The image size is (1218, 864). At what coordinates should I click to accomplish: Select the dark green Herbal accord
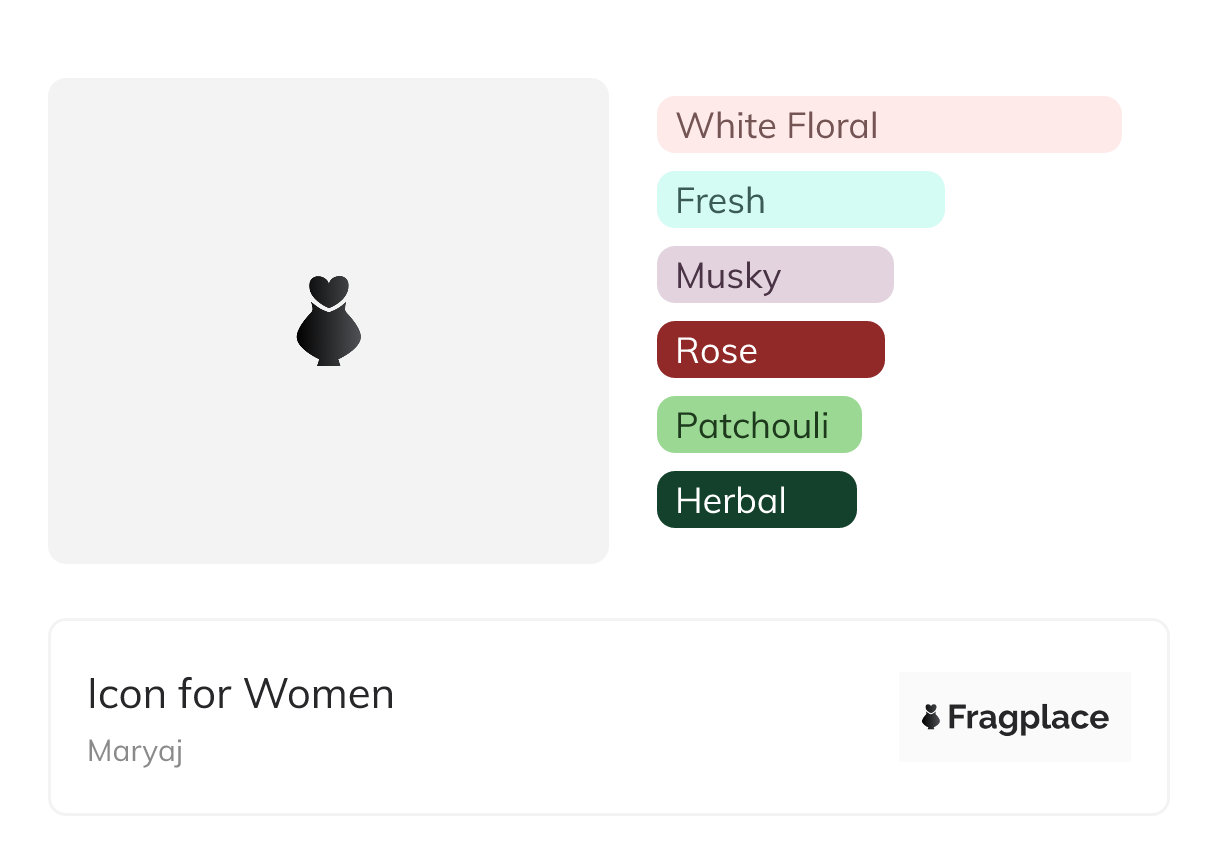pyautogui.click(x=756, y=500)
